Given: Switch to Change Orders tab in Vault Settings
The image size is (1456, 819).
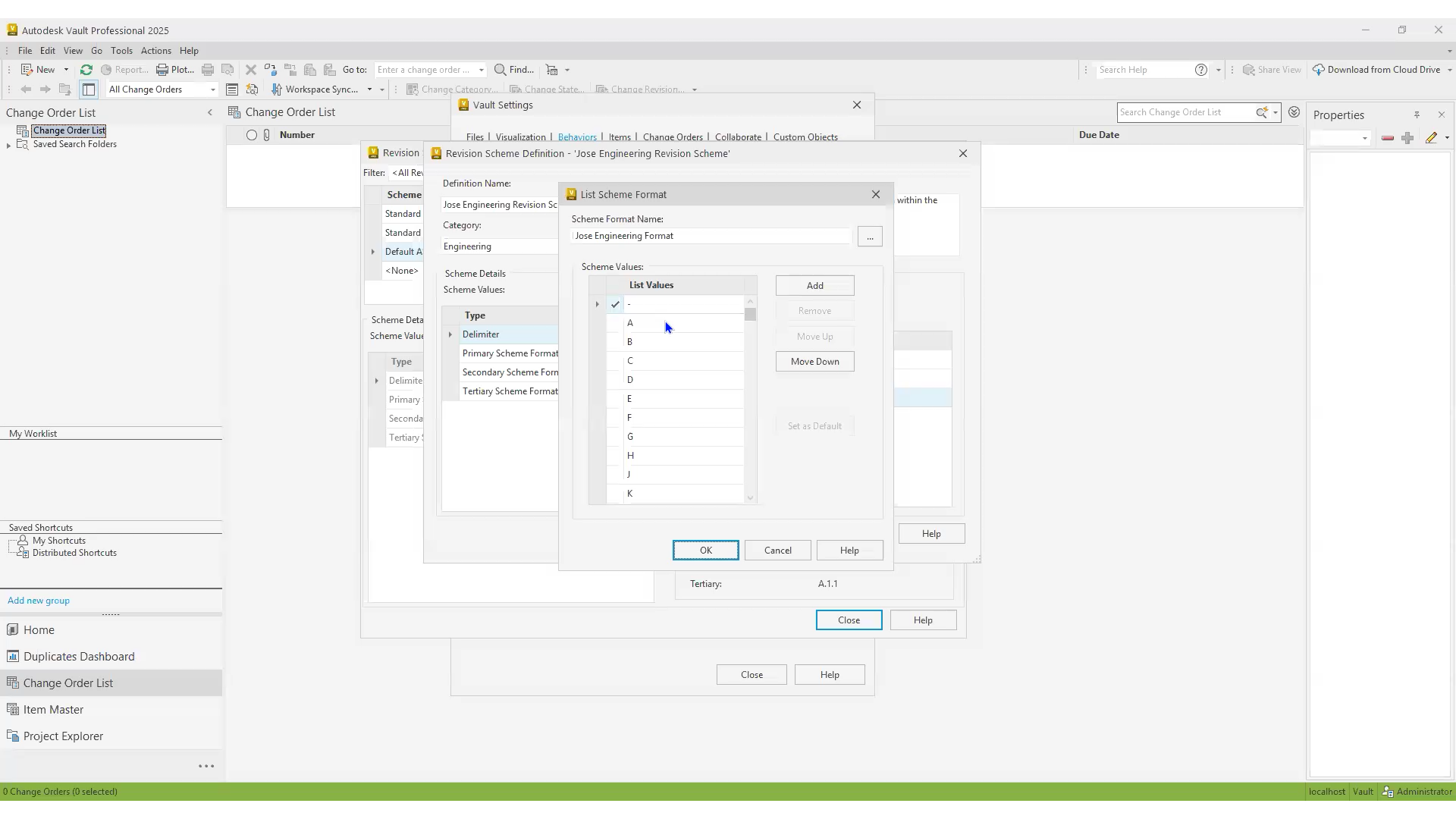Looking at the screenshot, I should [x=673, y=137].
